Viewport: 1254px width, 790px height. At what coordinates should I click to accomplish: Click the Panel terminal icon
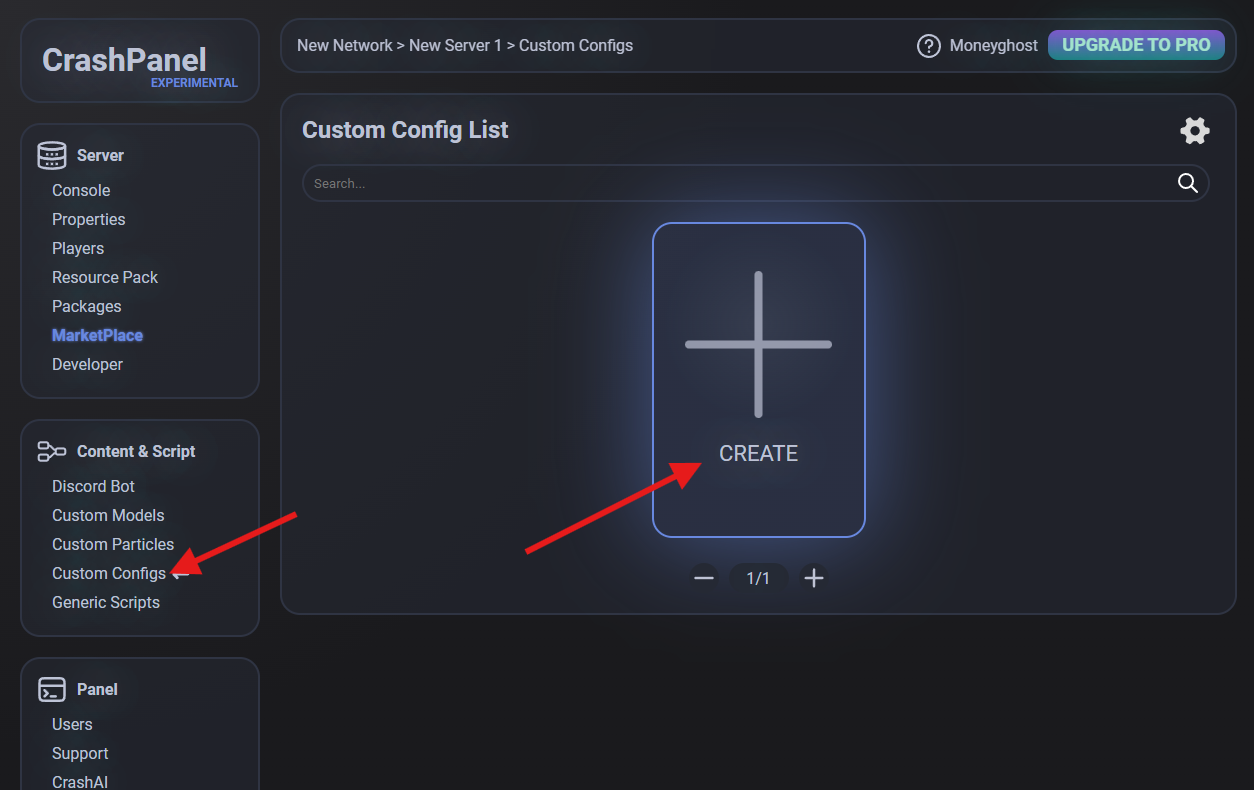(x=51, y=689)
